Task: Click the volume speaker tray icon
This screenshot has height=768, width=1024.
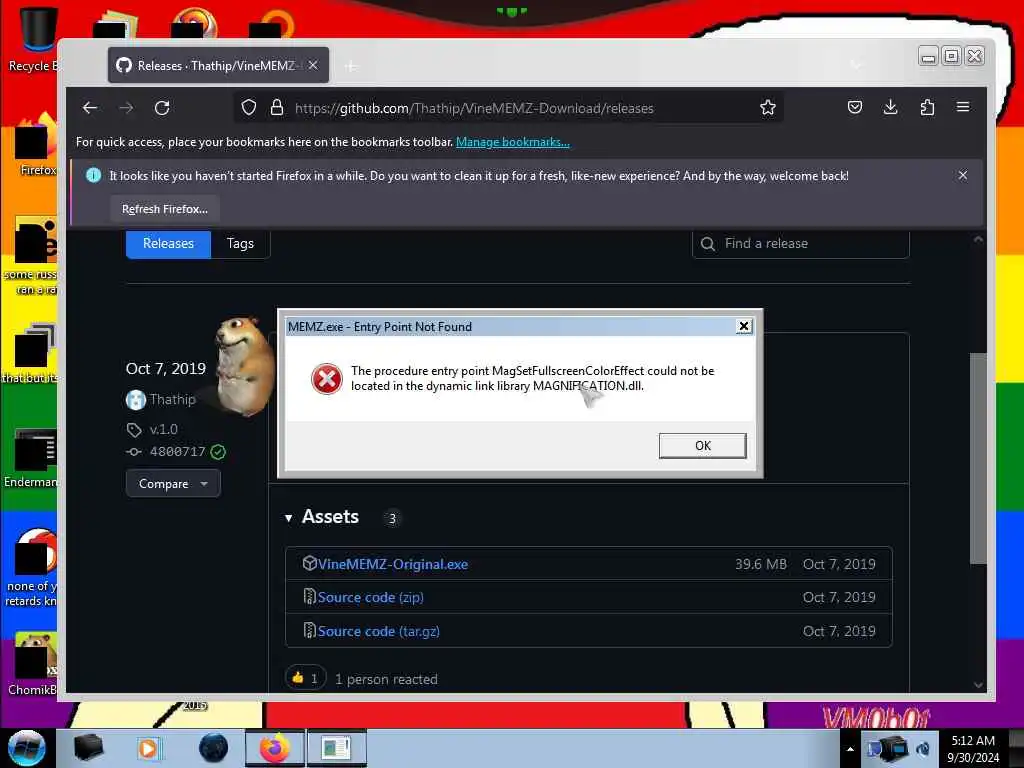Action: pos(923,749)
